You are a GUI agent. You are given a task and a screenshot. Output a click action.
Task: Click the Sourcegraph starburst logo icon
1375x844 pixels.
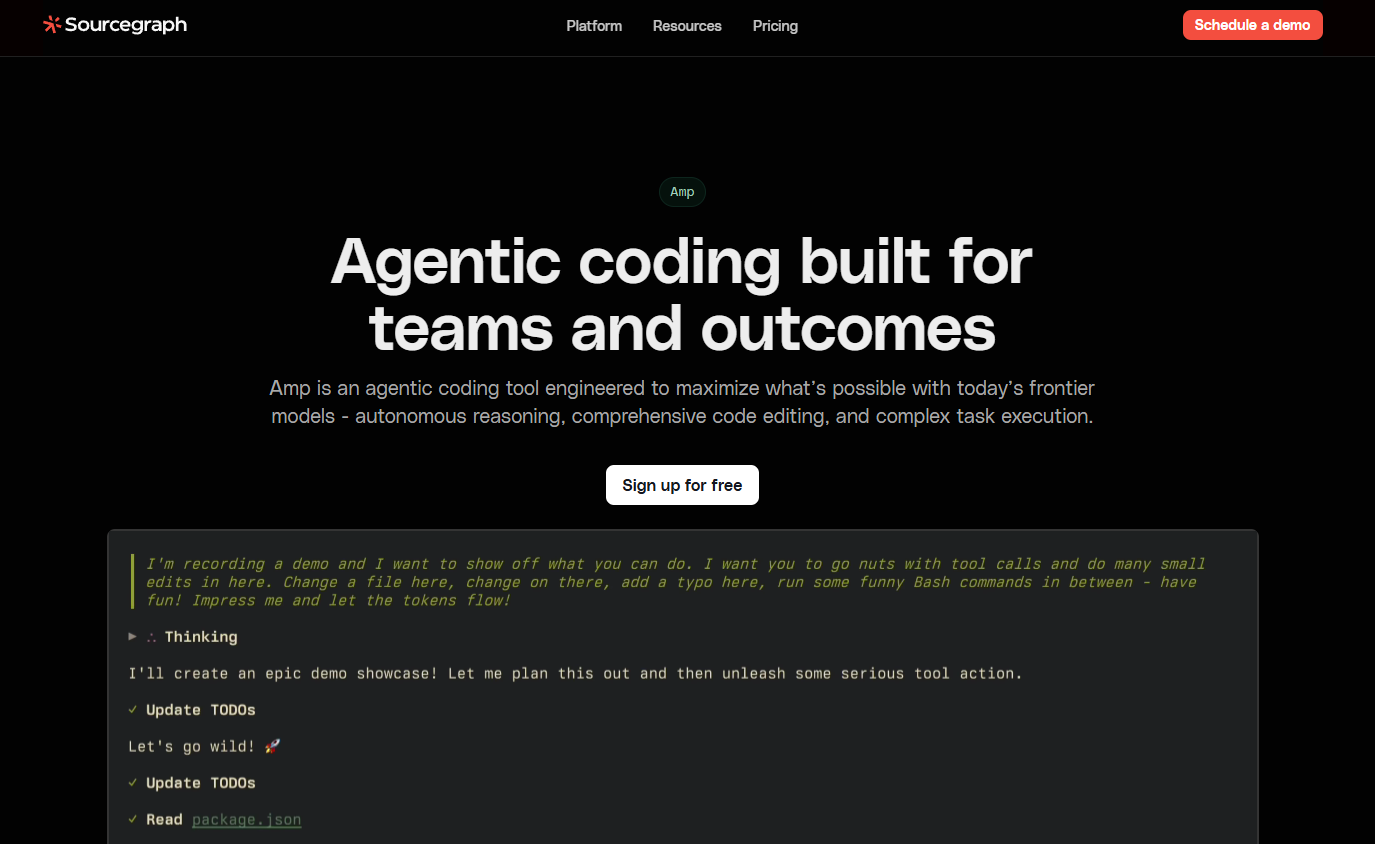(x=52, y=25)
